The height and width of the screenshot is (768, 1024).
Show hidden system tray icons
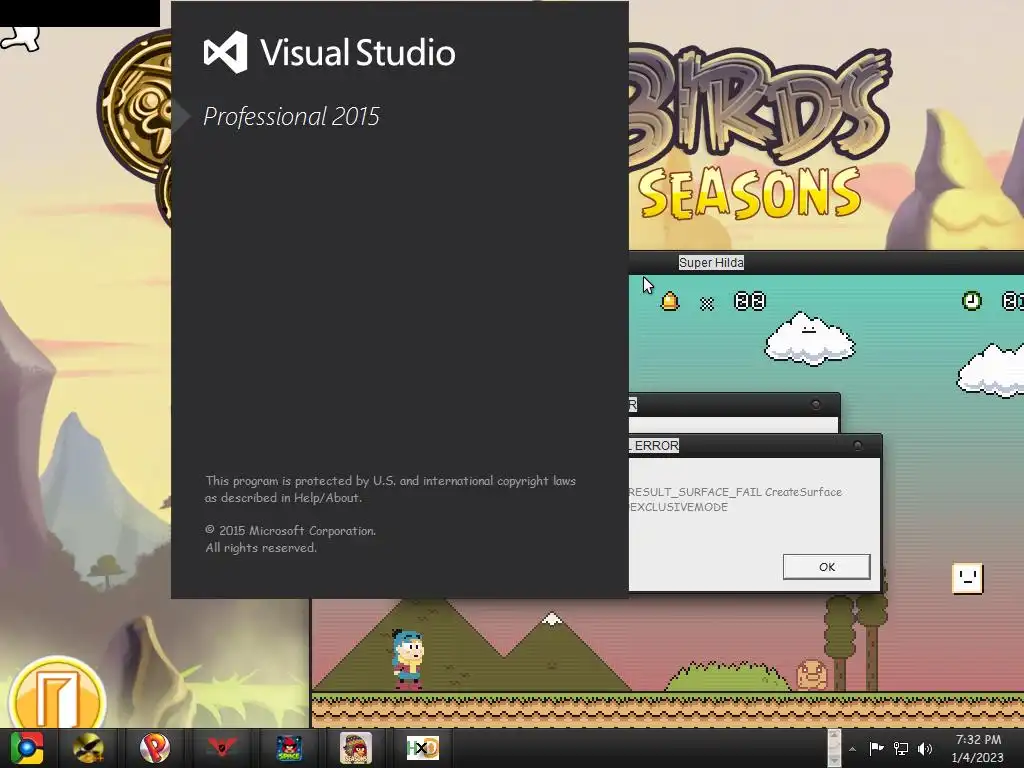(852, 749)
